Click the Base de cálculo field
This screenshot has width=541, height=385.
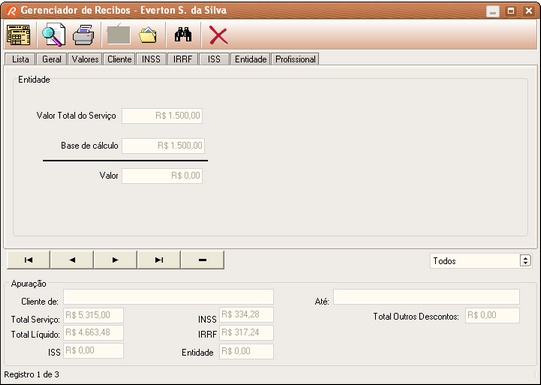click(x=163, y=146)
